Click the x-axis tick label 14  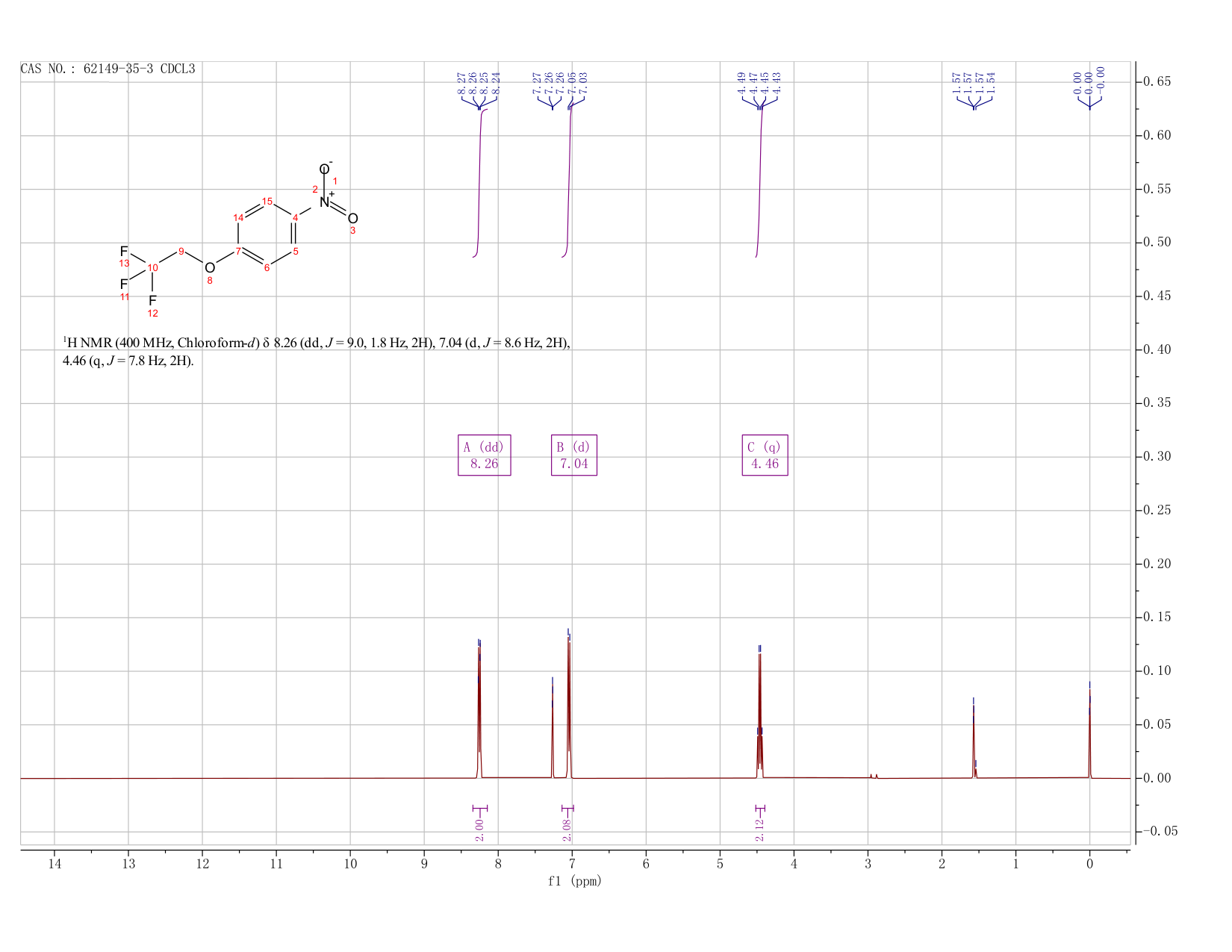[55, 864]
